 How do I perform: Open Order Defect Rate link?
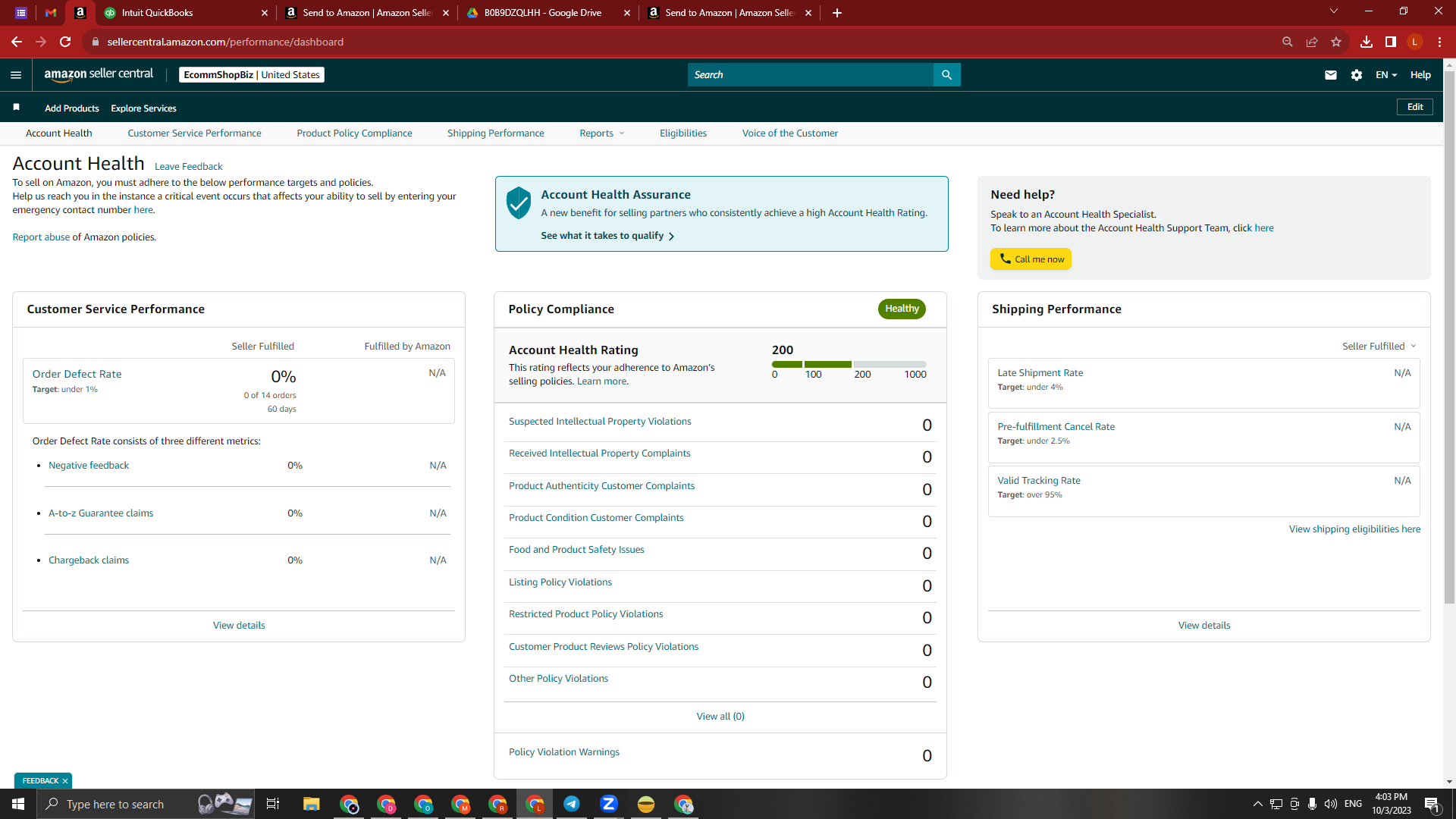77,374
